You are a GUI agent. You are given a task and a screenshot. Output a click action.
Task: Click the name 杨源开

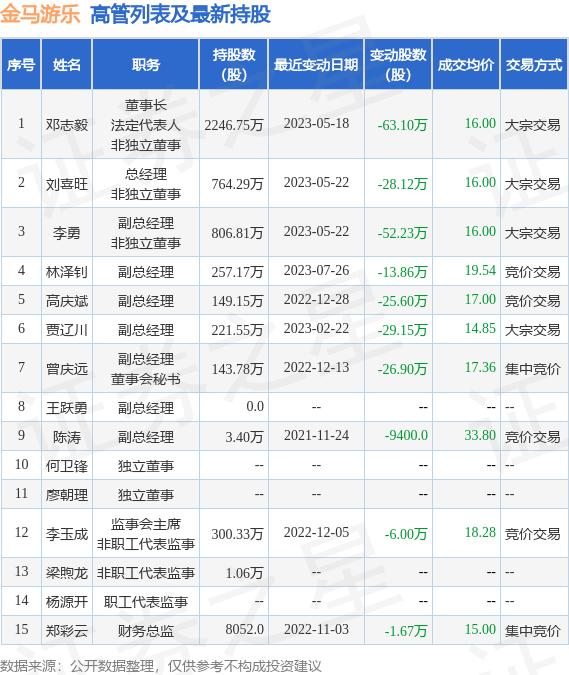[x=67, y=601]
